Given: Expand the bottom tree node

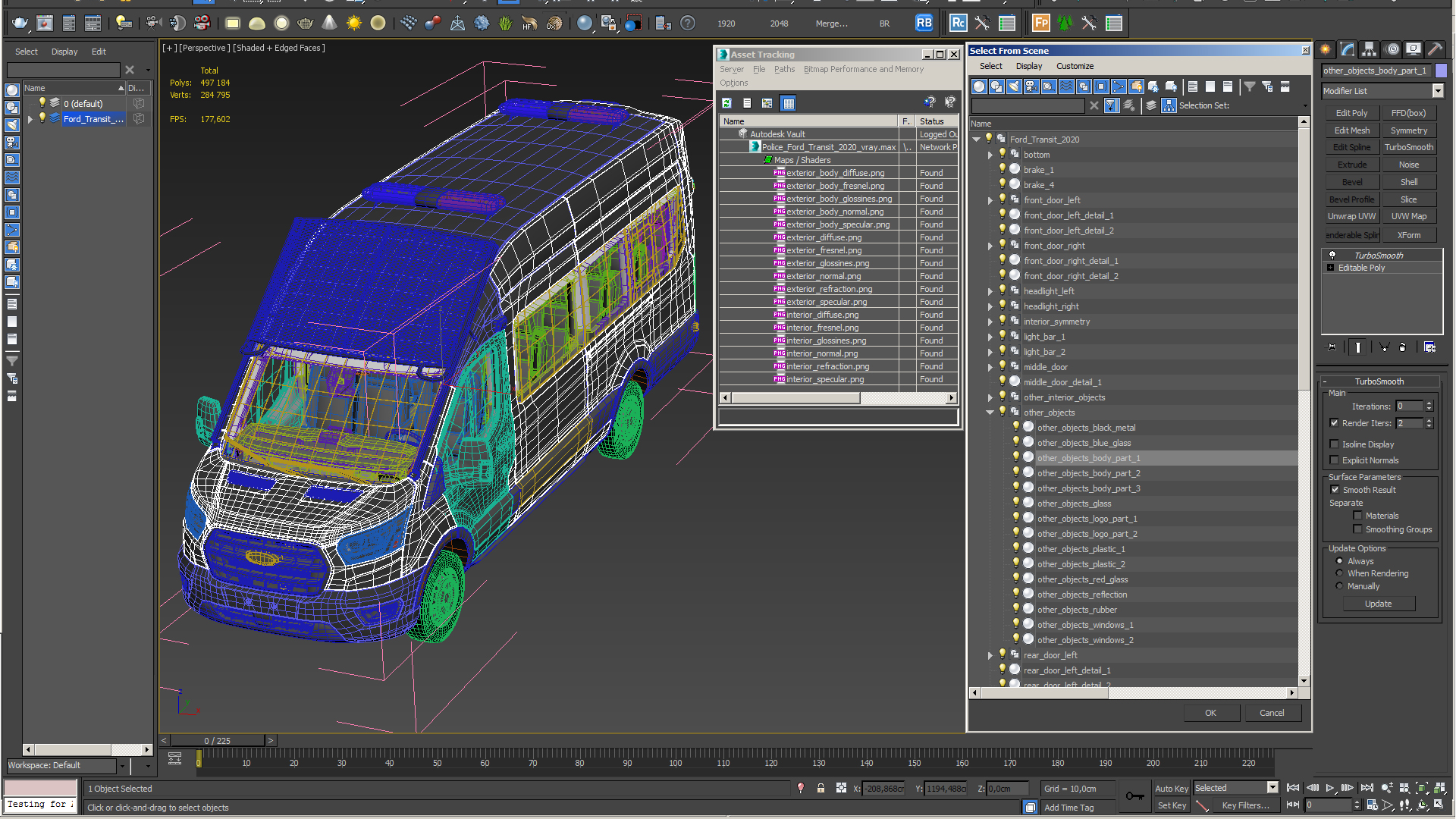Looking at the screenshot, I should pyautogui.click(x=990, y=155).
